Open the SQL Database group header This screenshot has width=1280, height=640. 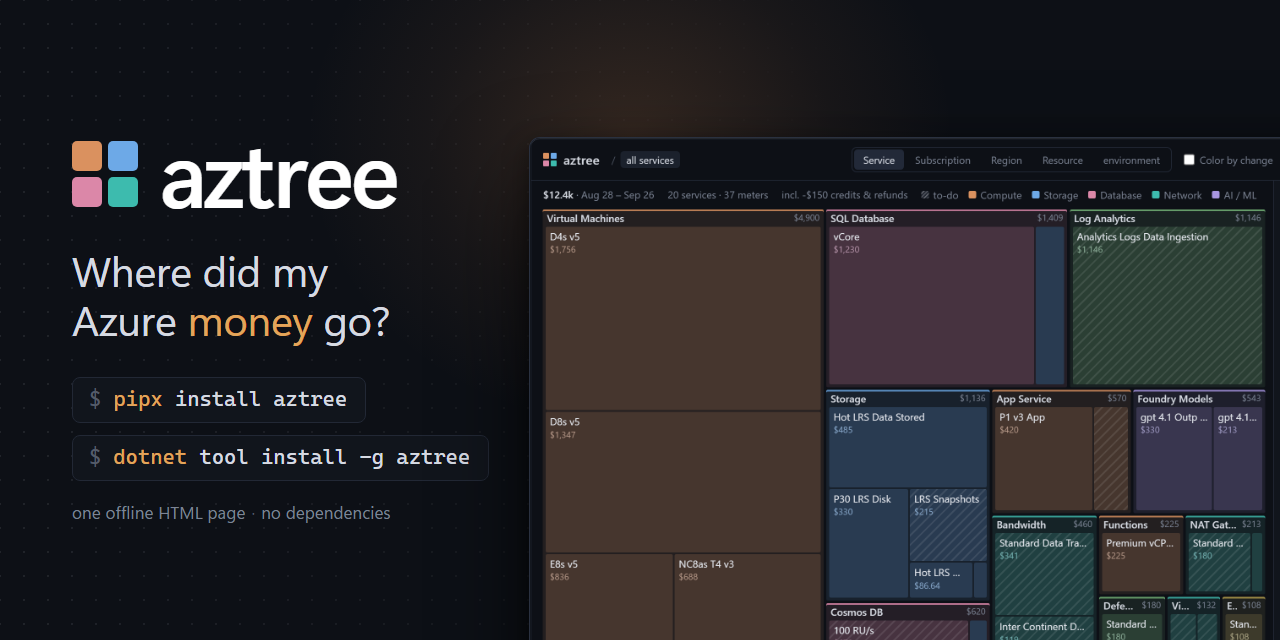tap(946, 218)
